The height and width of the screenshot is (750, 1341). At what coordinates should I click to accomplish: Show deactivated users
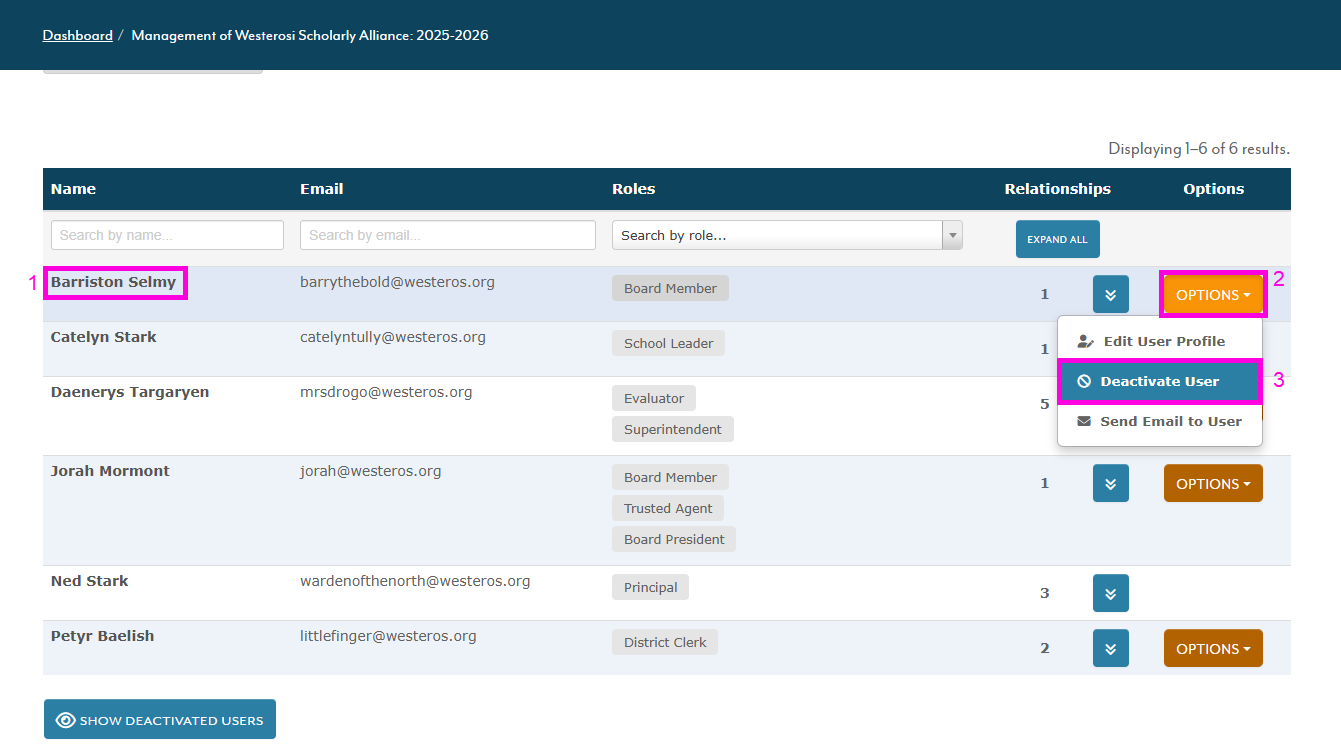pyautogui.click(x=160, y=719)
